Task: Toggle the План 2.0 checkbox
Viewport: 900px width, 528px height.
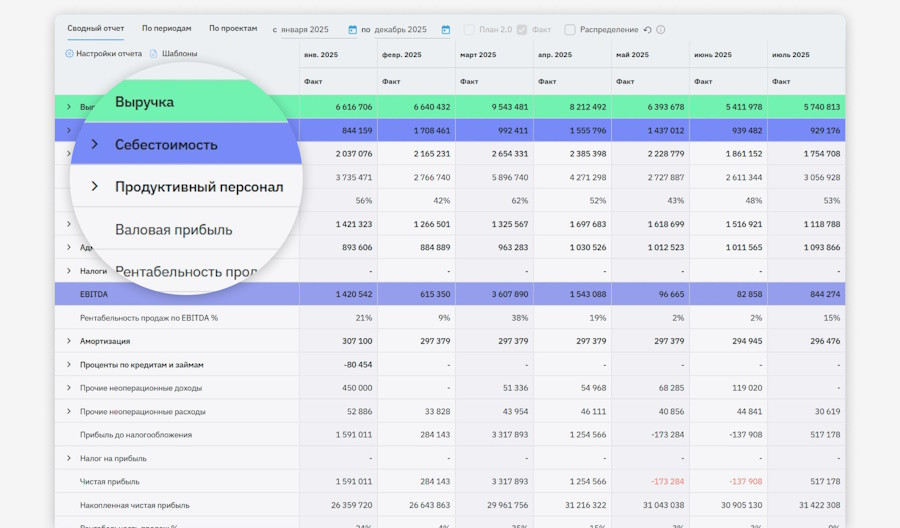Action: pos(470,30)
